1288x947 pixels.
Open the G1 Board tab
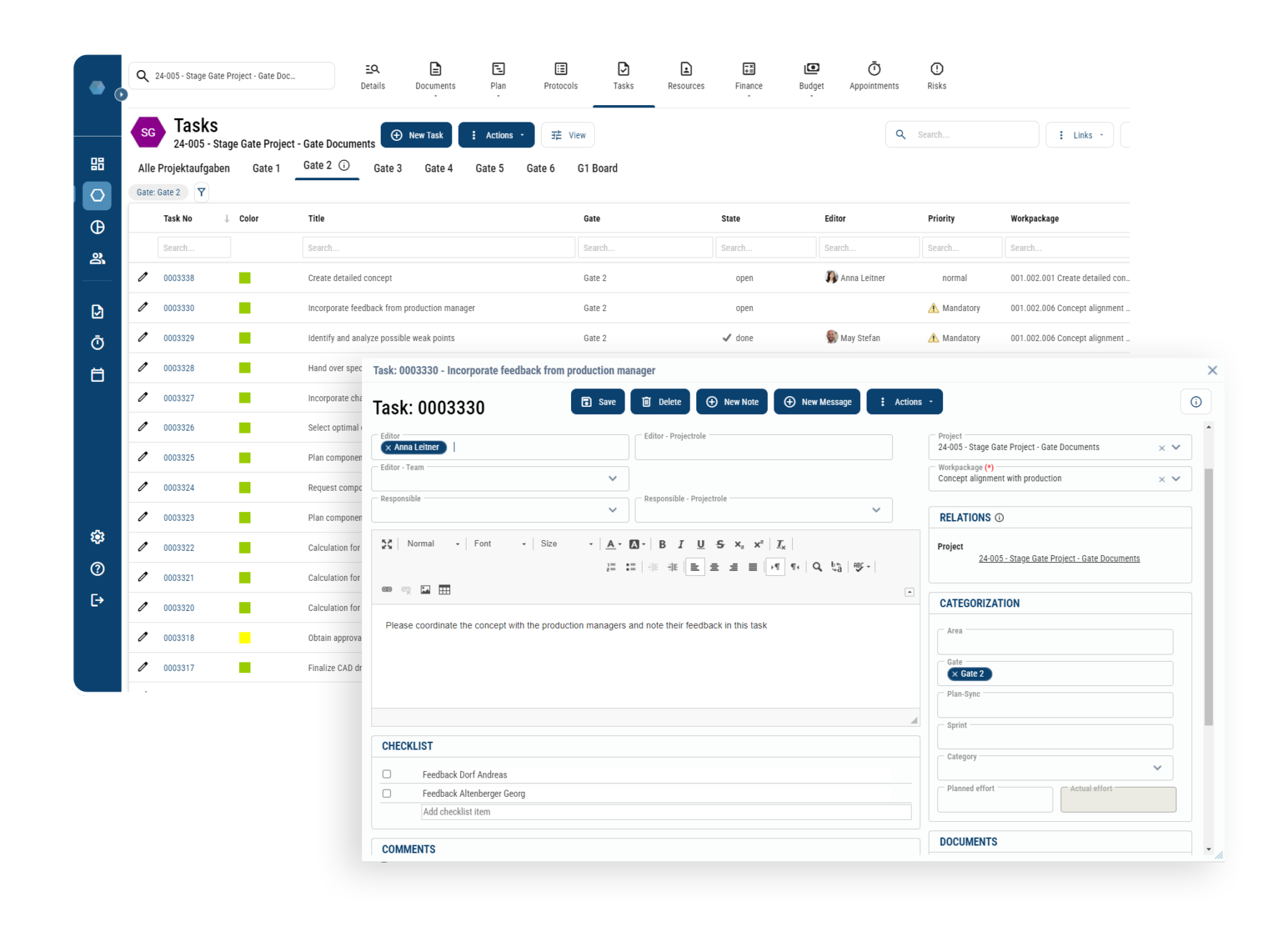(597, 168)
